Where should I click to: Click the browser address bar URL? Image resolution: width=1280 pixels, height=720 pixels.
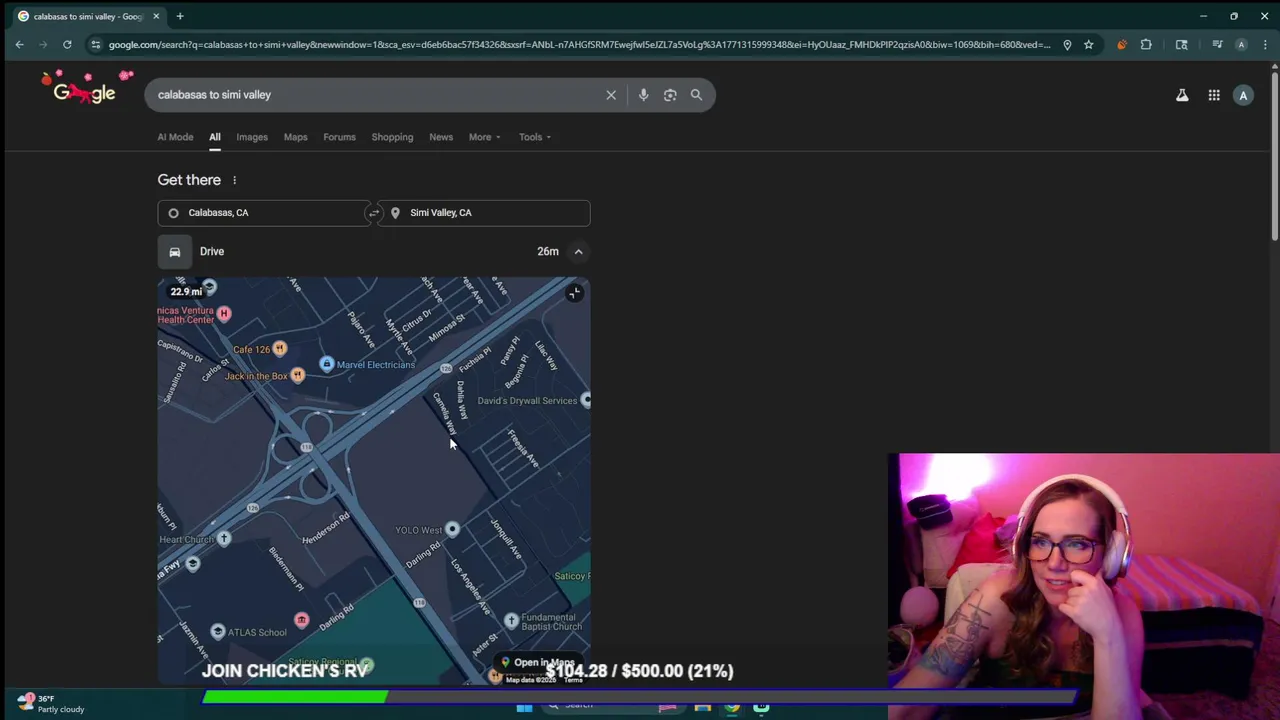[579, 44]
